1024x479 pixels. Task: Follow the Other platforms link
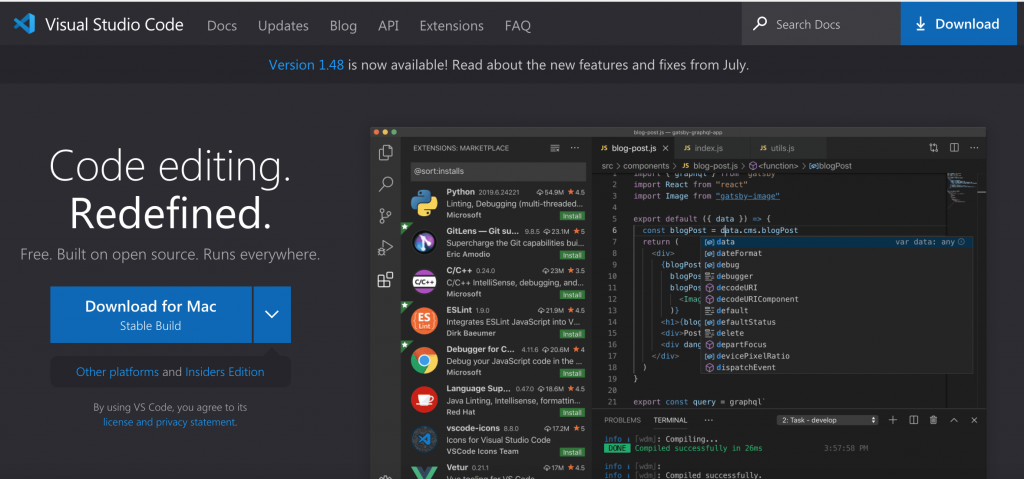coord(118,372)
